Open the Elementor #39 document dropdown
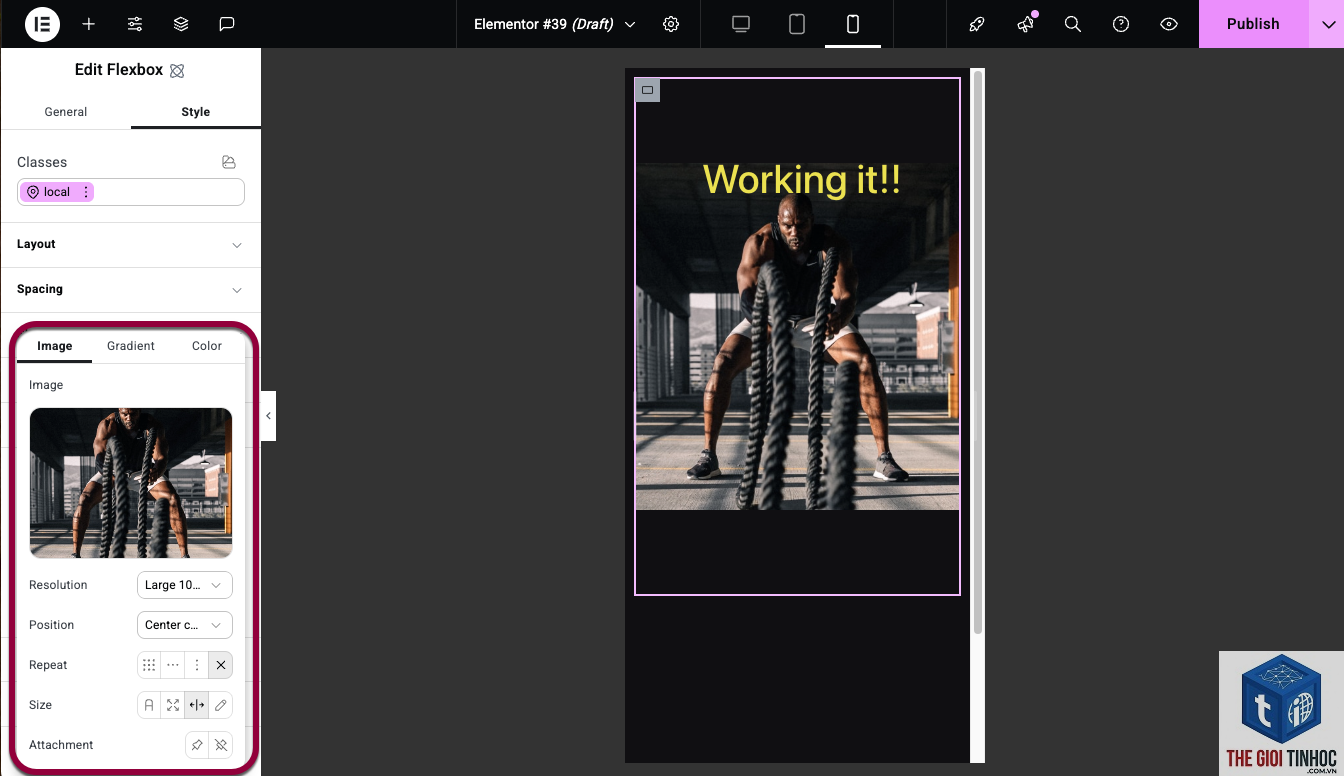1344x776 pixels. (x=555, y=24)
